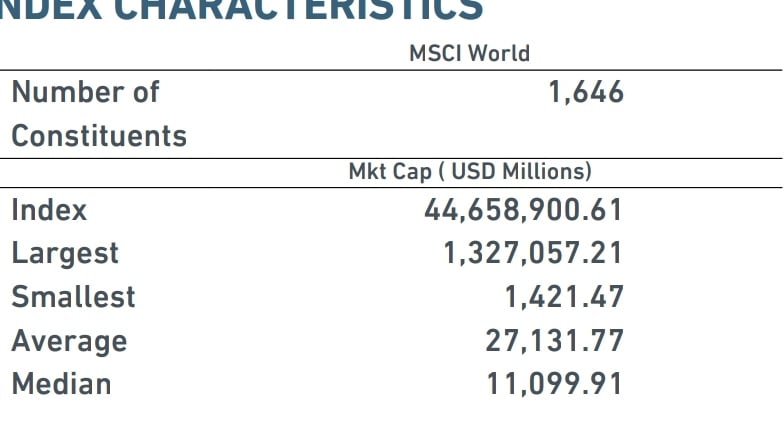
Task: Click the Mkt Cap (USD Millions) subheader
Action: tap(470, 172)
